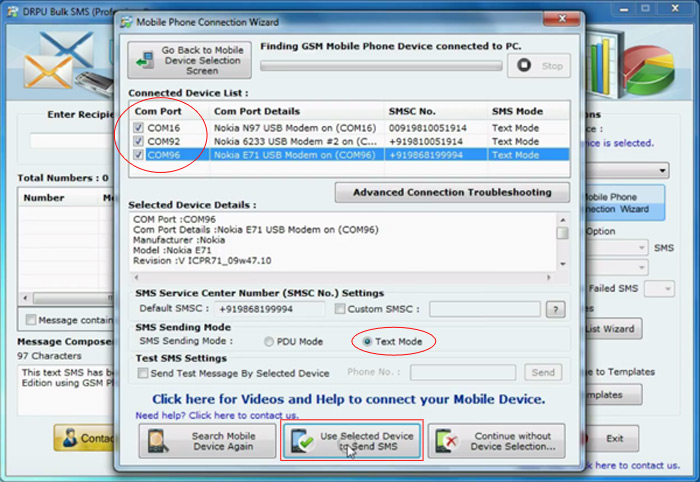Click the SMSC help question mark button

click(x=555, y=309)
